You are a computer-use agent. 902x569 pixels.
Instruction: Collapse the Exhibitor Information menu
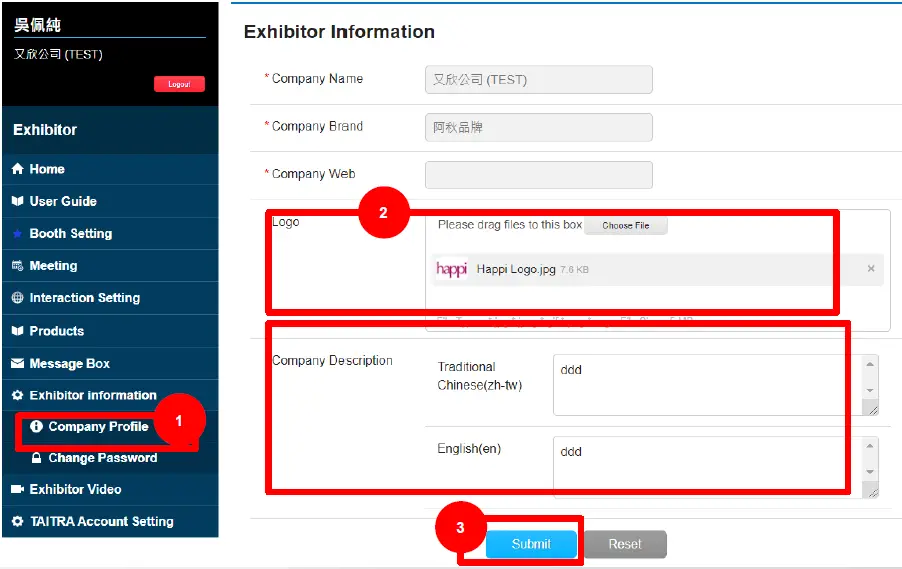[110, 395]
